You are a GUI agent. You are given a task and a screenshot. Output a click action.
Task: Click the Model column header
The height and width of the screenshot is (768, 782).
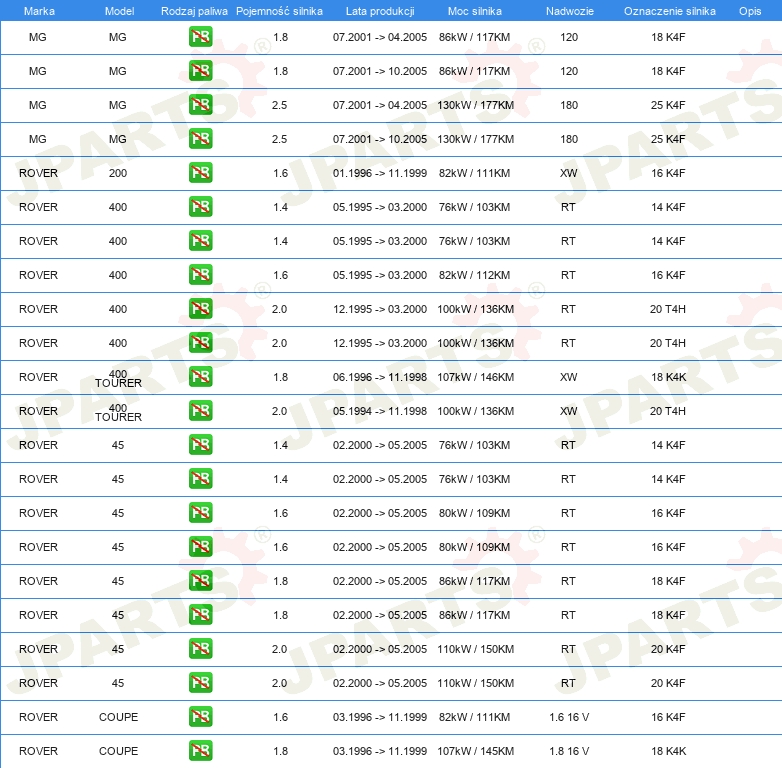(119, 11)
